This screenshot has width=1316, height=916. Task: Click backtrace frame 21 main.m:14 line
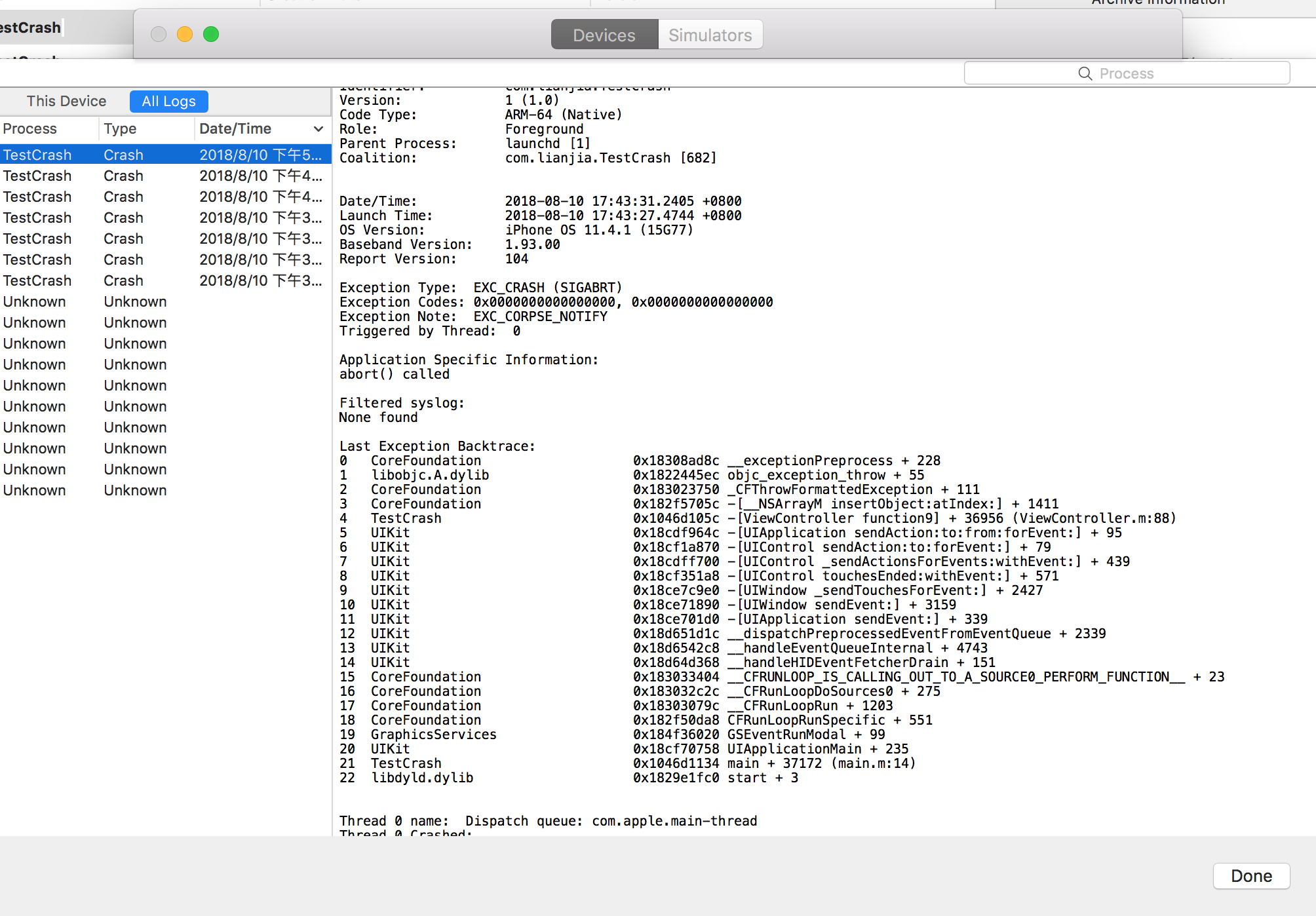pos(627,763)
